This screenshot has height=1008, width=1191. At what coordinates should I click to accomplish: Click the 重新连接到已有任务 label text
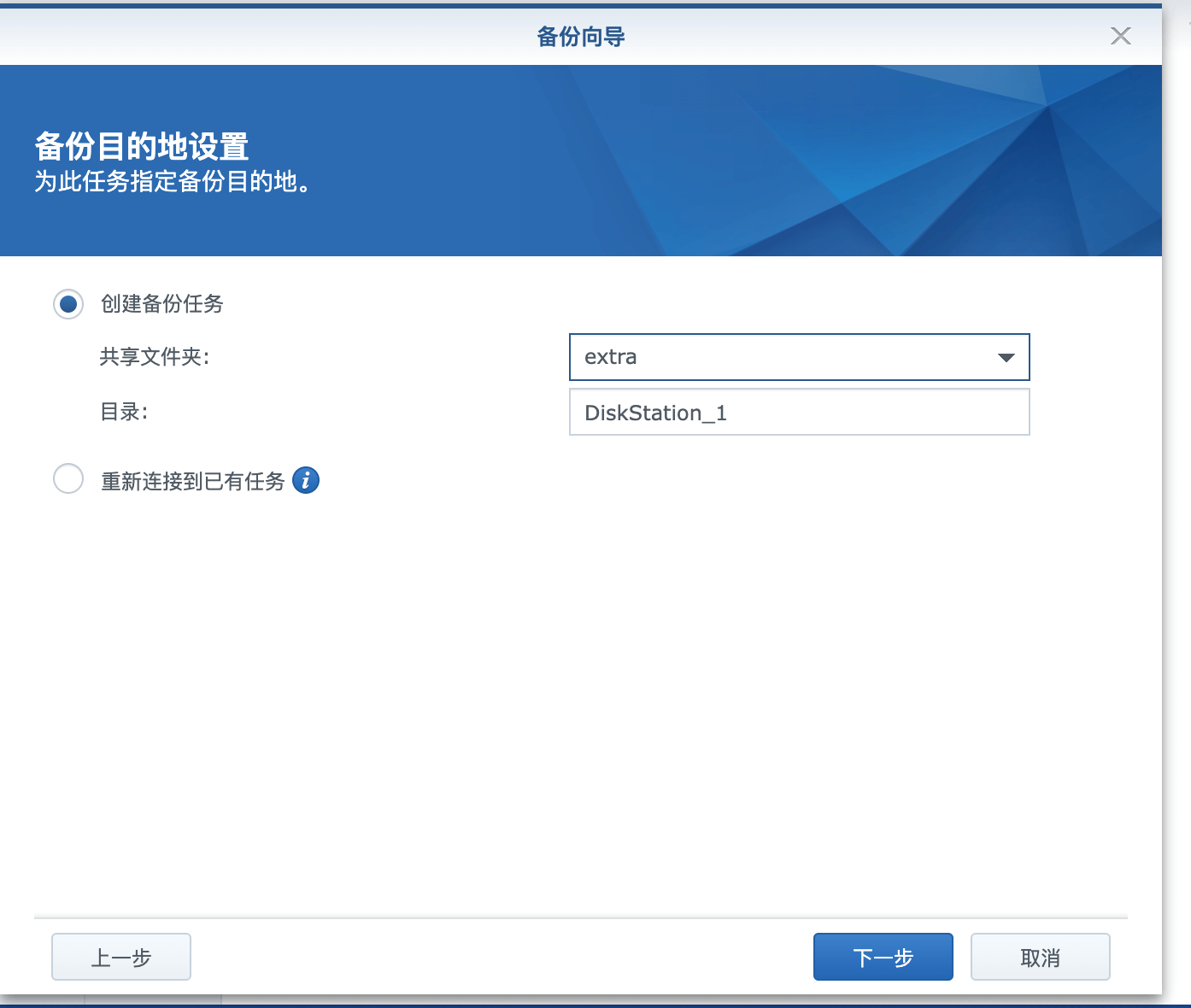pos(192,481)
